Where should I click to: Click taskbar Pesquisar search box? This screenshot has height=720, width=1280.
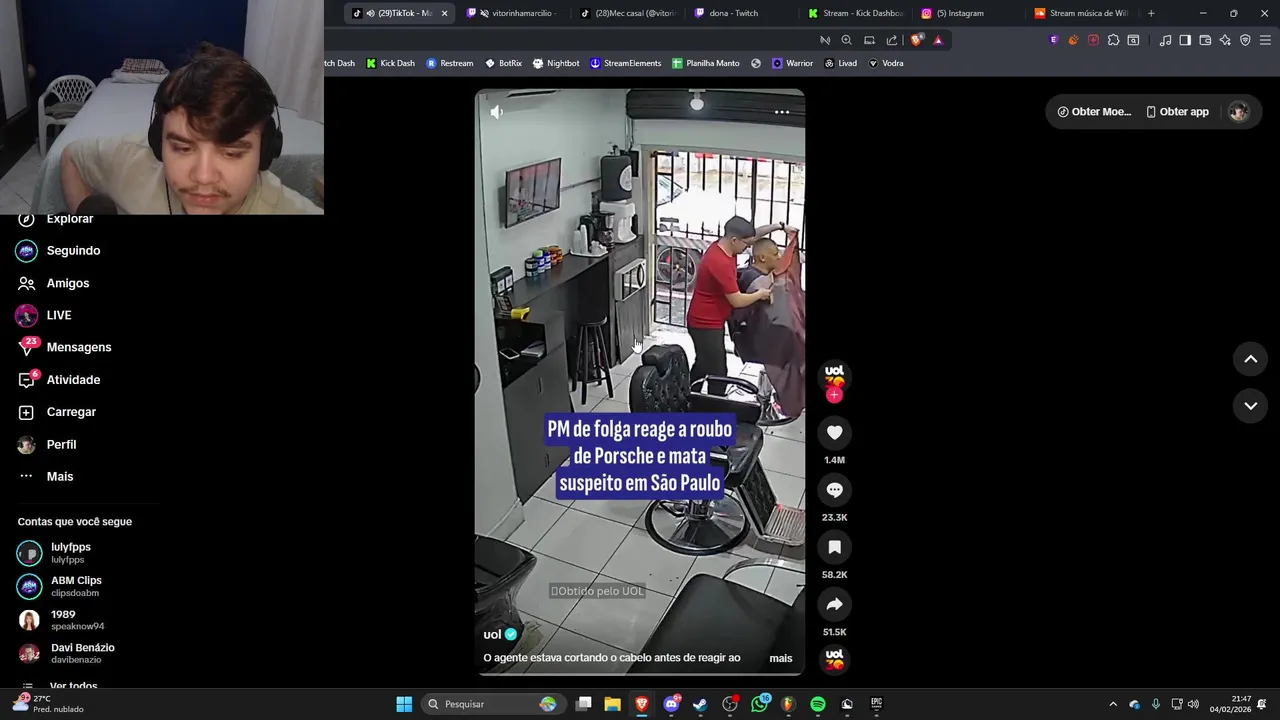point(492,704)
